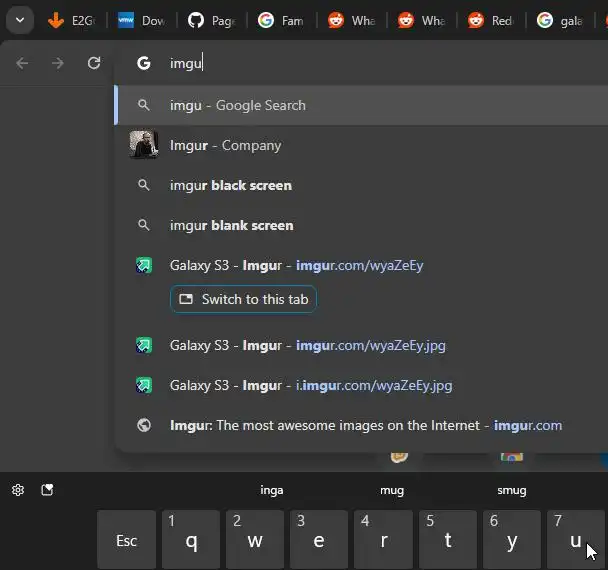
Task: Choose the 'inga' word suggestion
Action: (271, 491)
